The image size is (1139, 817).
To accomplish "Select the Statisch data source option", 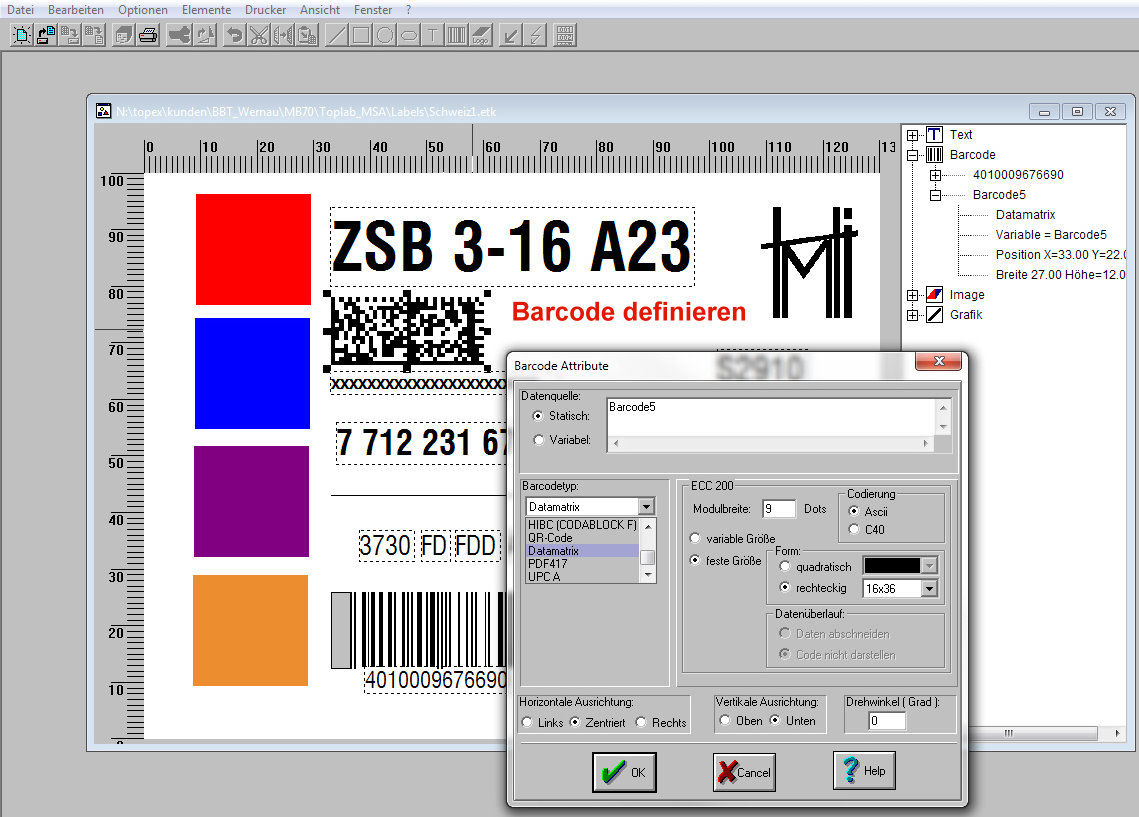I will point(538,416).
